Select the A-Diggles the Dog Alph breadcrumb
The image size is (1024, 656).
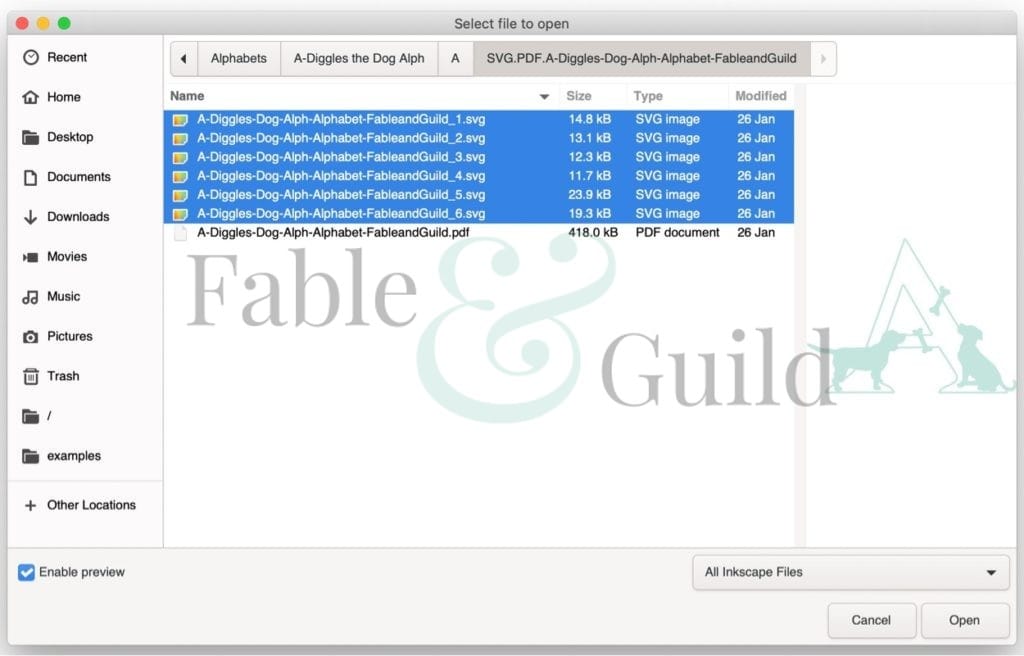pos(359,58)
